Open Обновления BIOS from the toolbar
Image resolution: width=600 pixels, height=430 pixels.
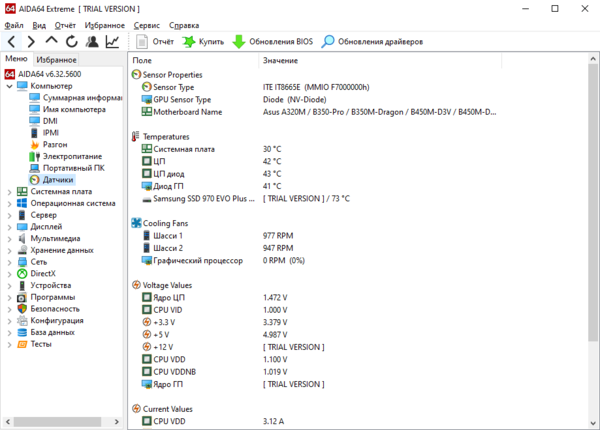coord(272,41)
